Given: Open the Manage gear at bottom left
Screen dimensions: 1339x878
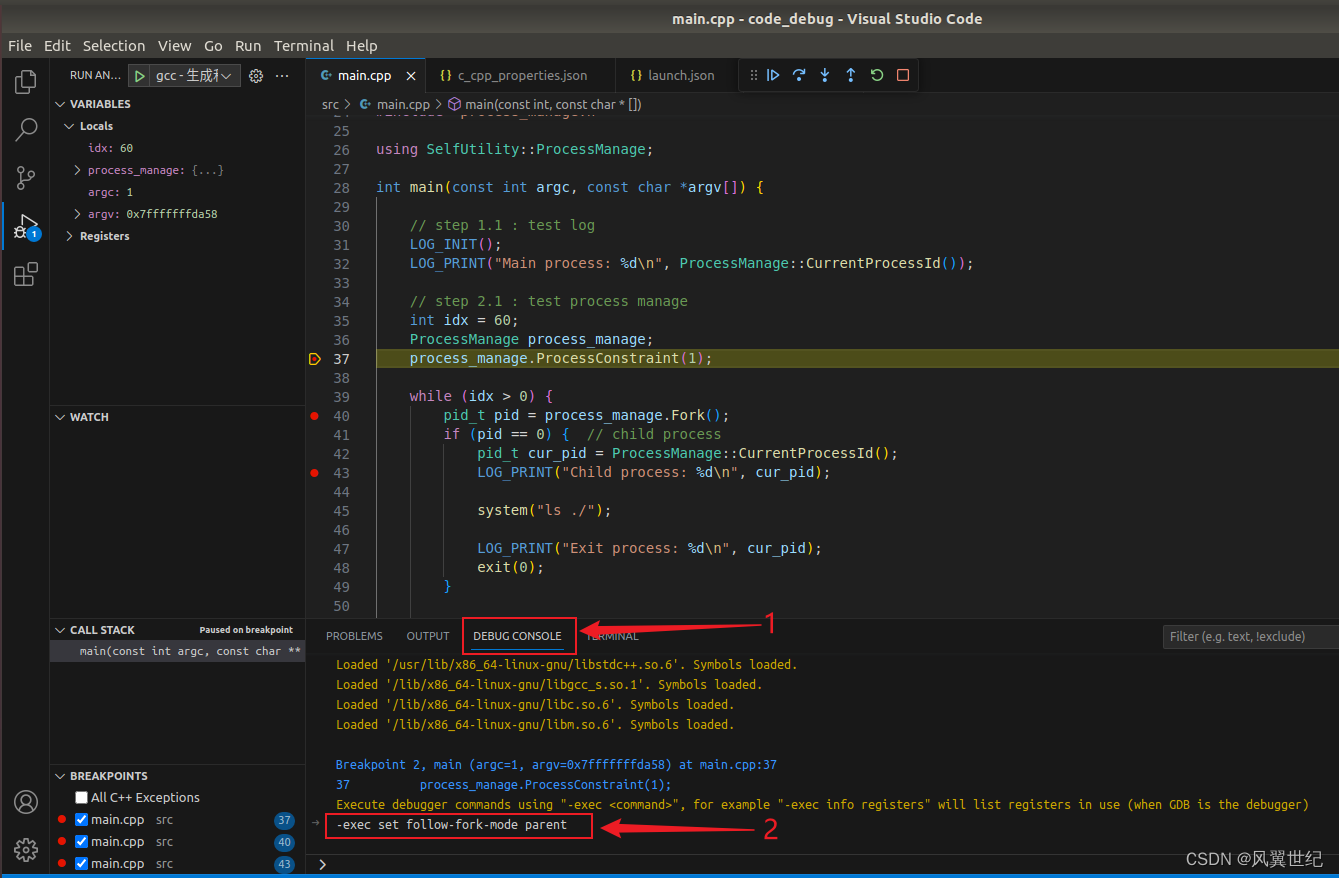Looking at the screenshot, I should [26, 850].
